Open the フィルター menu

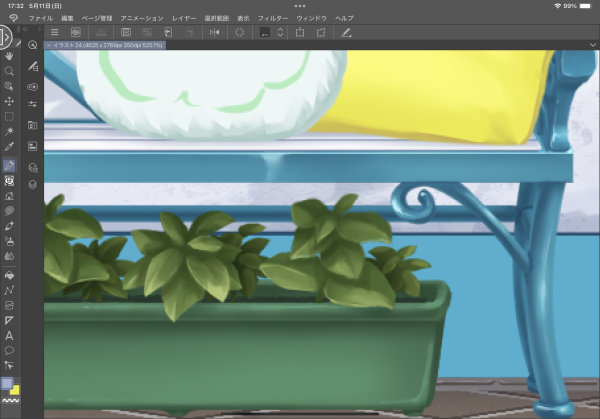click(x=272, y=19)
